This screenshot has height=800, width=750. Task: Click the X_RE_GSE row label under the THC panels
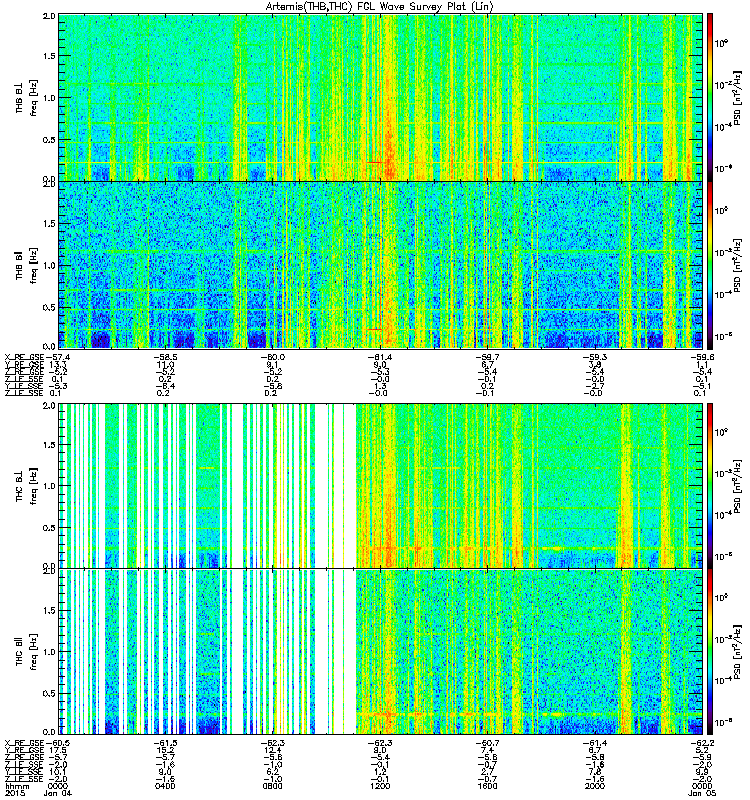[x=24, y=743]
